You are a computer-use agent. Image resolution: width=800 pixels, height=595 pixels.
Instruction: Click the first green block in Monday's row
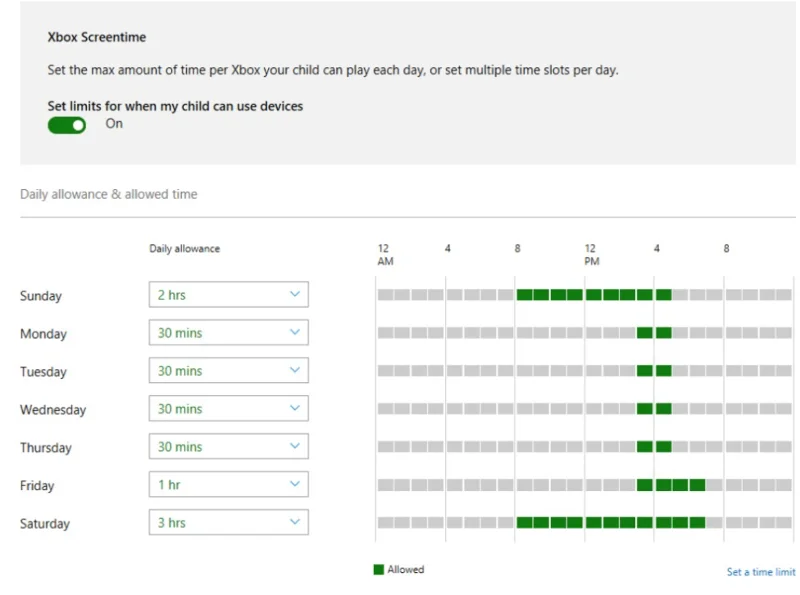coord(645,333)
